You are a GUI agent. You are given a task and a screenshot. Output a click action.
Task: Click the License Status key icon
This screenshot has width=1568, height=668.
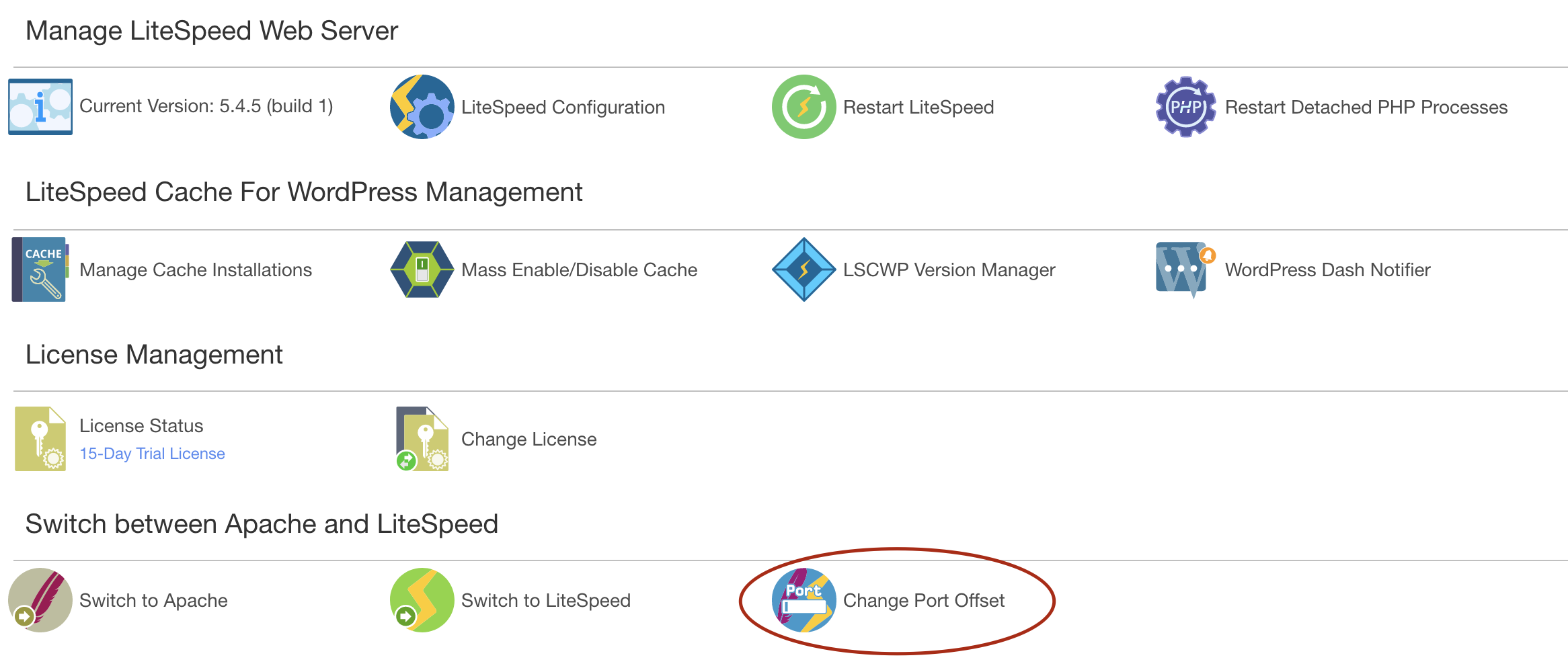40,439
